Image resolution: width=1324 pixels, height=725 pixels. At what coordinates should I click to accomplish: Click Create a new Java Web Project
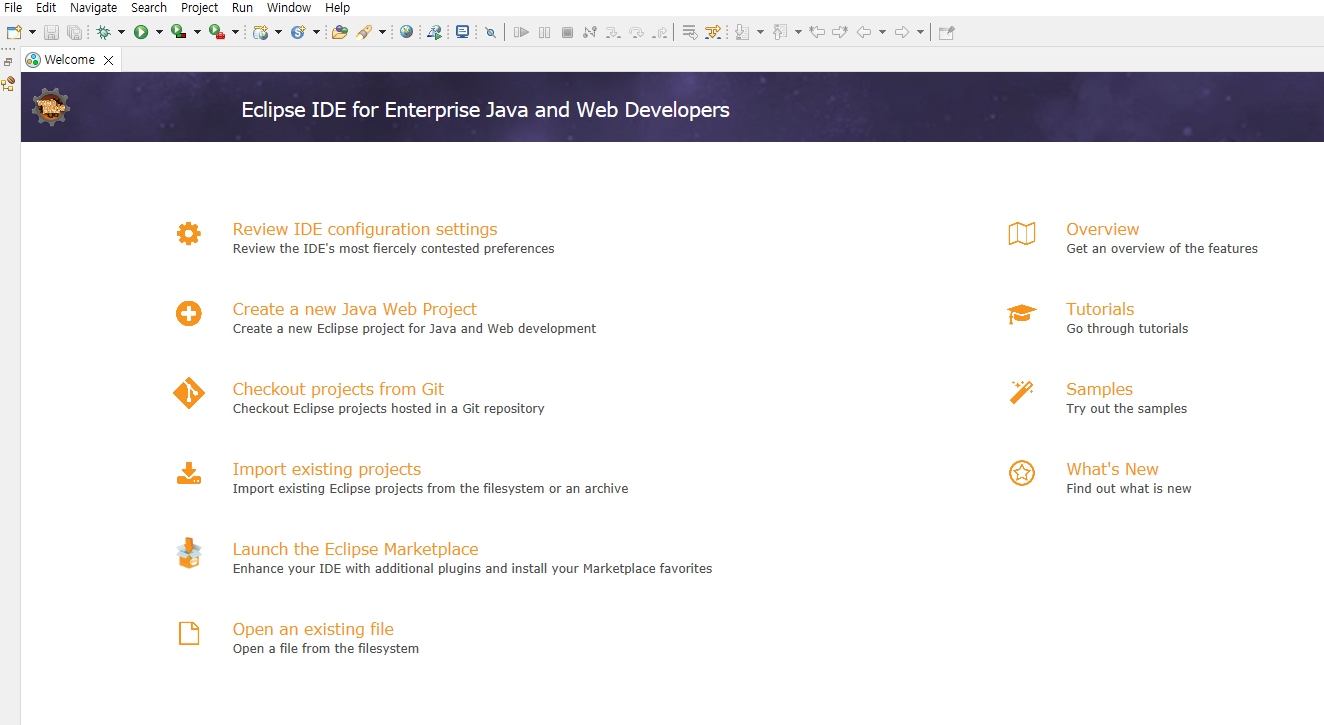(x=355, y=309)
